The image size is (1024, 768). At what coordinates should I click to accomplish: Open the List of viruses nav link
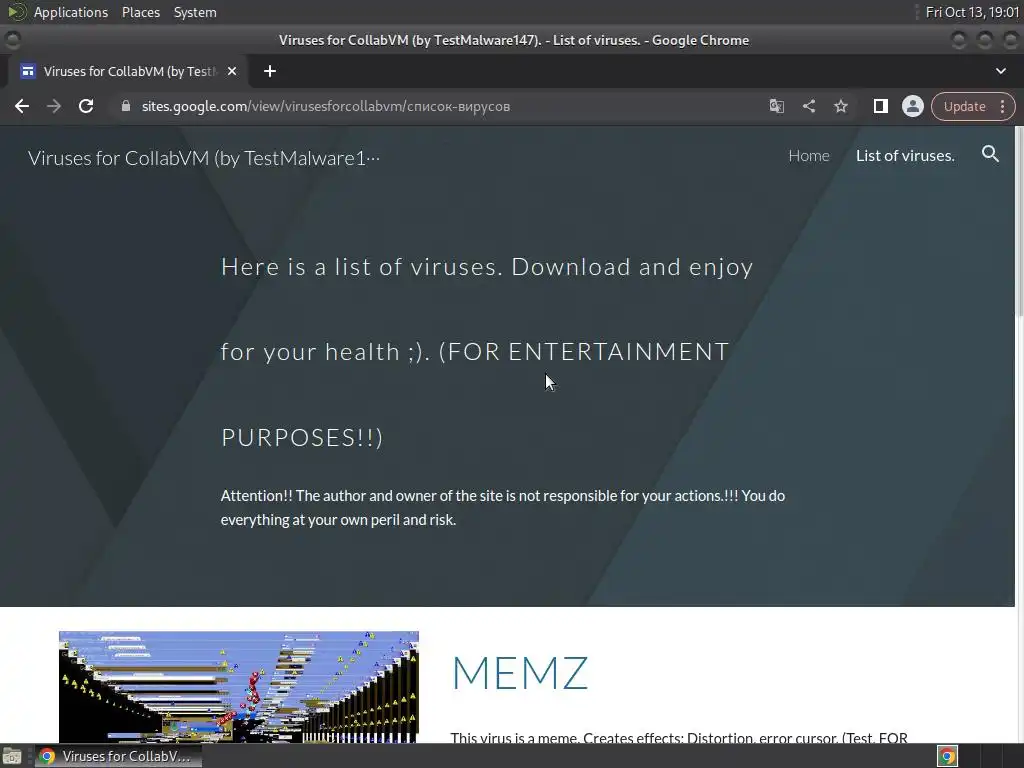click(905, 156)
